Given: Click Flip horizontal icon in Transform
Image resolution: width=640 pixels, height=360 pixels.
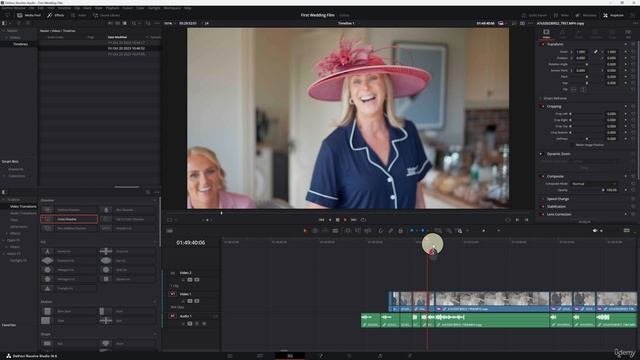Looking at the screenshot, I should (573, 89).
